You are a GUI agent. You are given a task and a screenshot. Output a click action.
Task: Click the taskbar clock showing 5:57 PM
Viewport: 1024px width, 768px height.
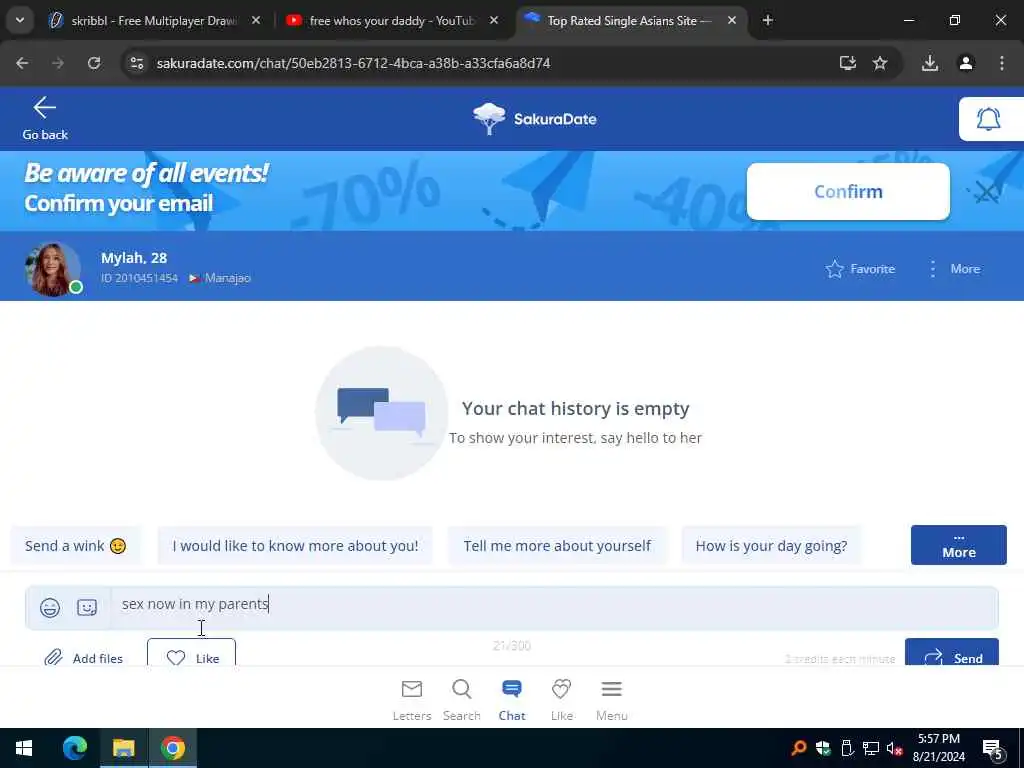pyautogui.click(x=938, y=748)
